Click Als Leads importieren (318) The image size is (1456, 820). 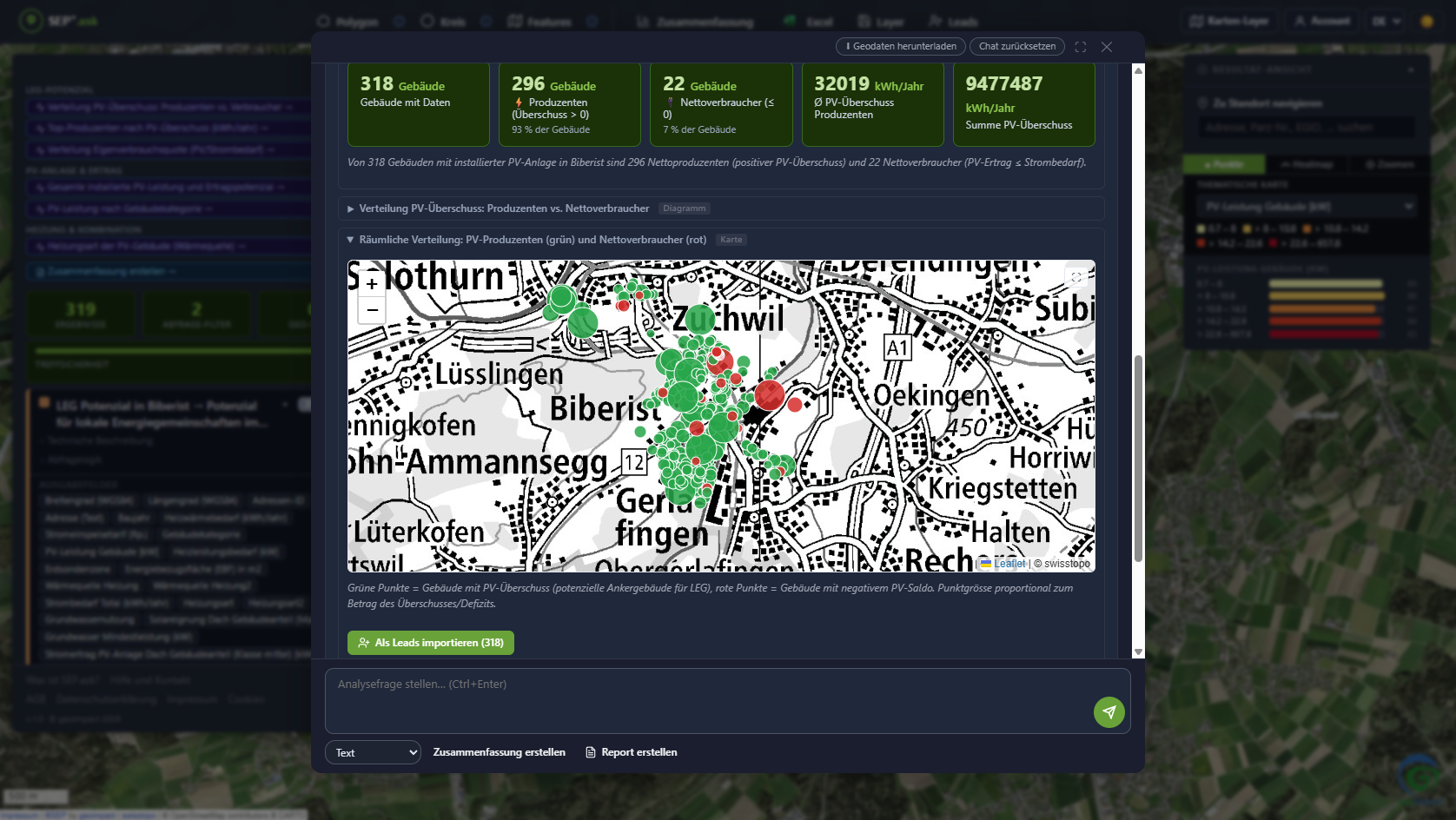(431, 643)
